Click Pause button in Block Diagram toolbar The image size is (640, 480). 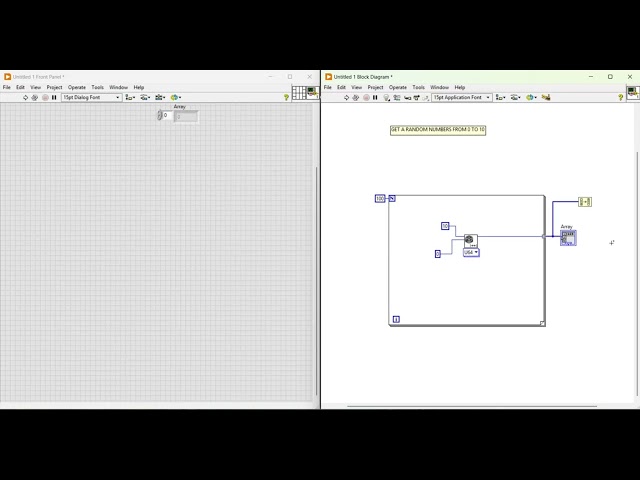(376, 98)
